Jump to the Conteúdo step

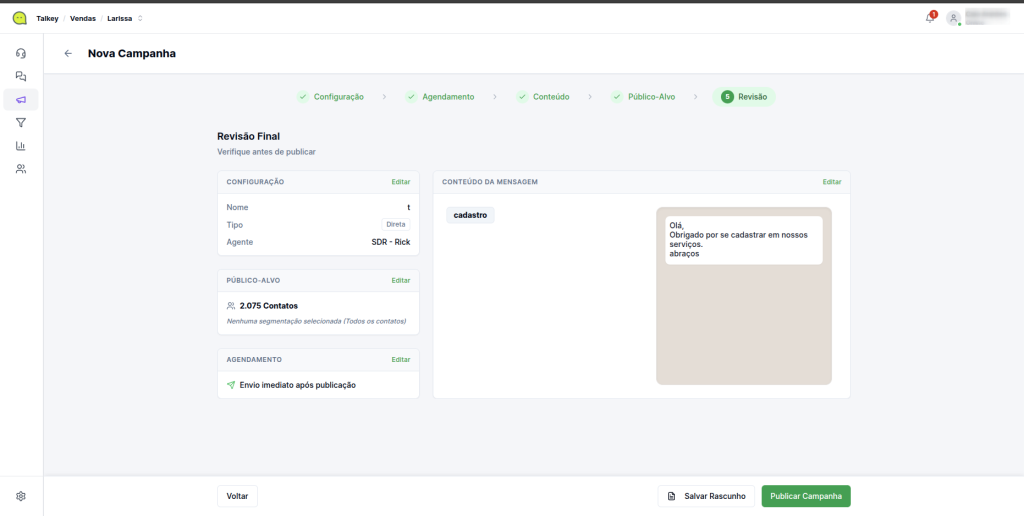(x=543, y=97)
